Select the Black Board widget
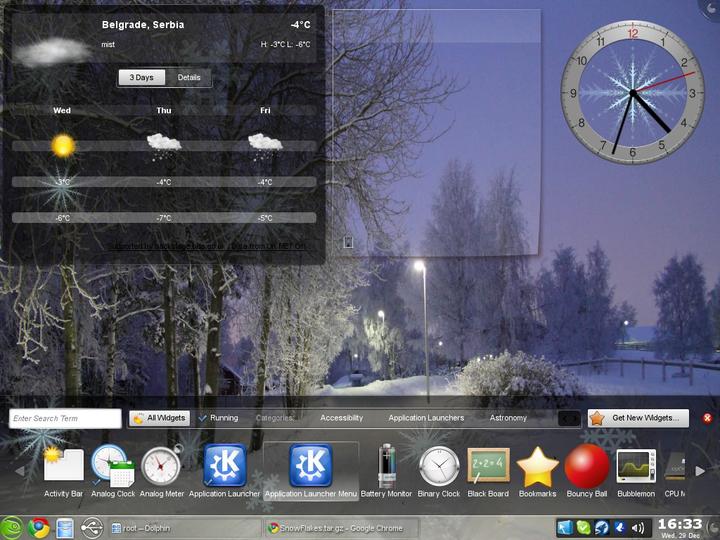 [x=488, y=472]
